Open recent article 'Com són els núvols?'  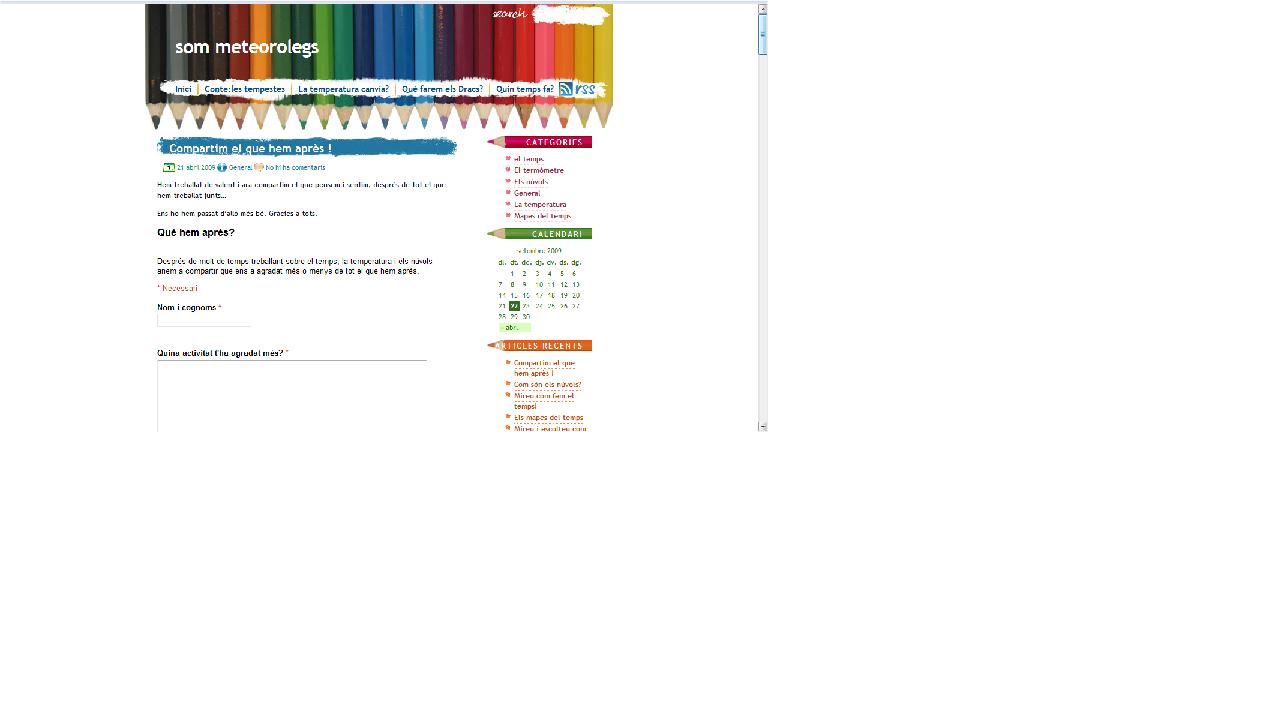pos(547,384)
